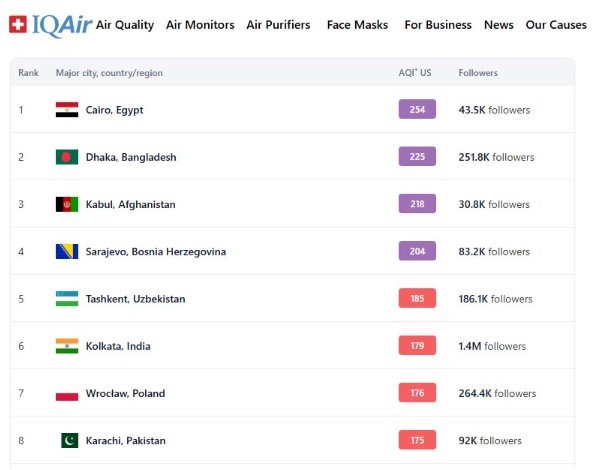Open the Kolkata, India city link

click(x=118, y=346)
